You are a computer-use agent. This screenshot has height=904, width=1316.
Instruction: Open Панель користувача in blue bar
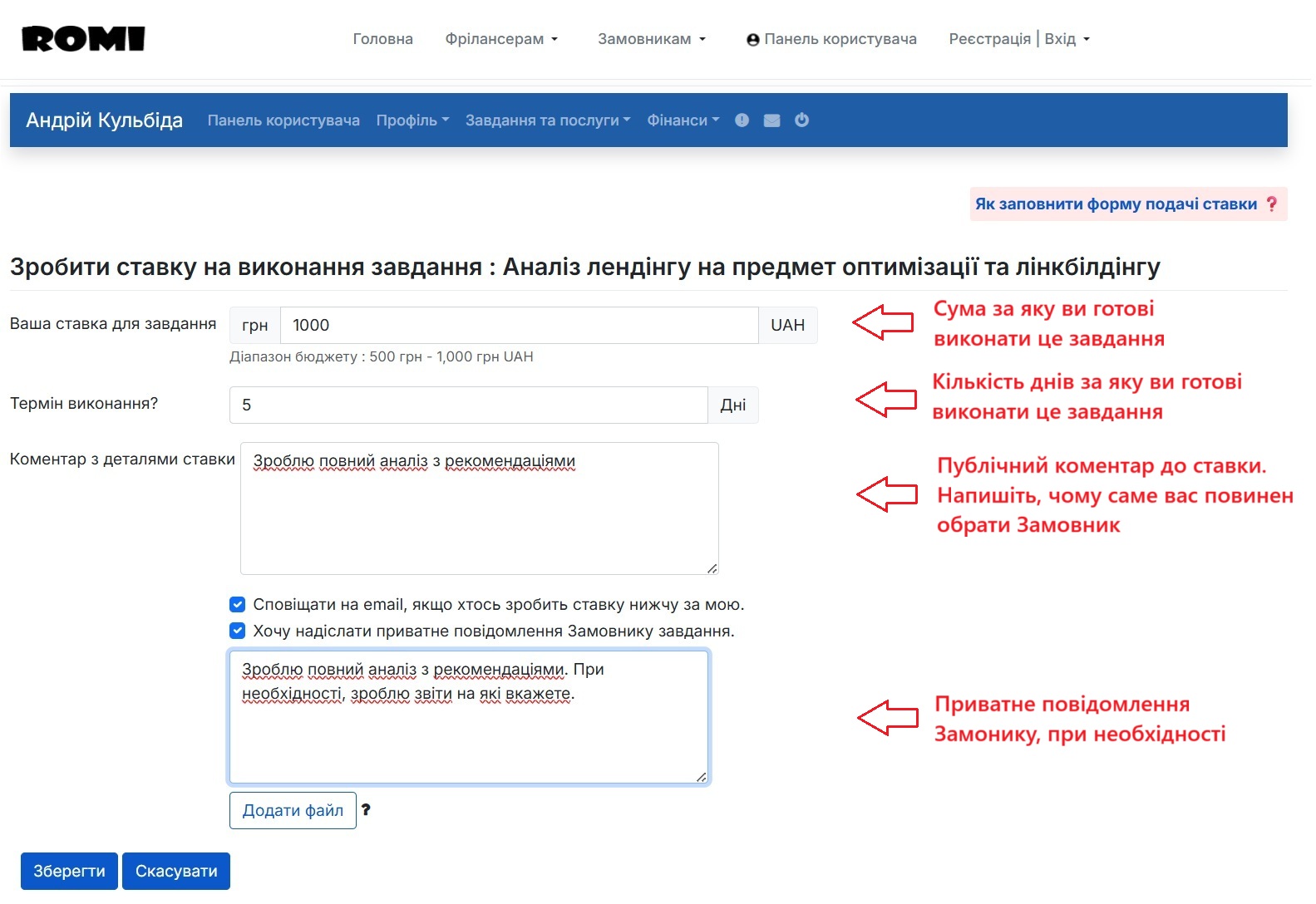pyautogui.click(x=283, y=120)
